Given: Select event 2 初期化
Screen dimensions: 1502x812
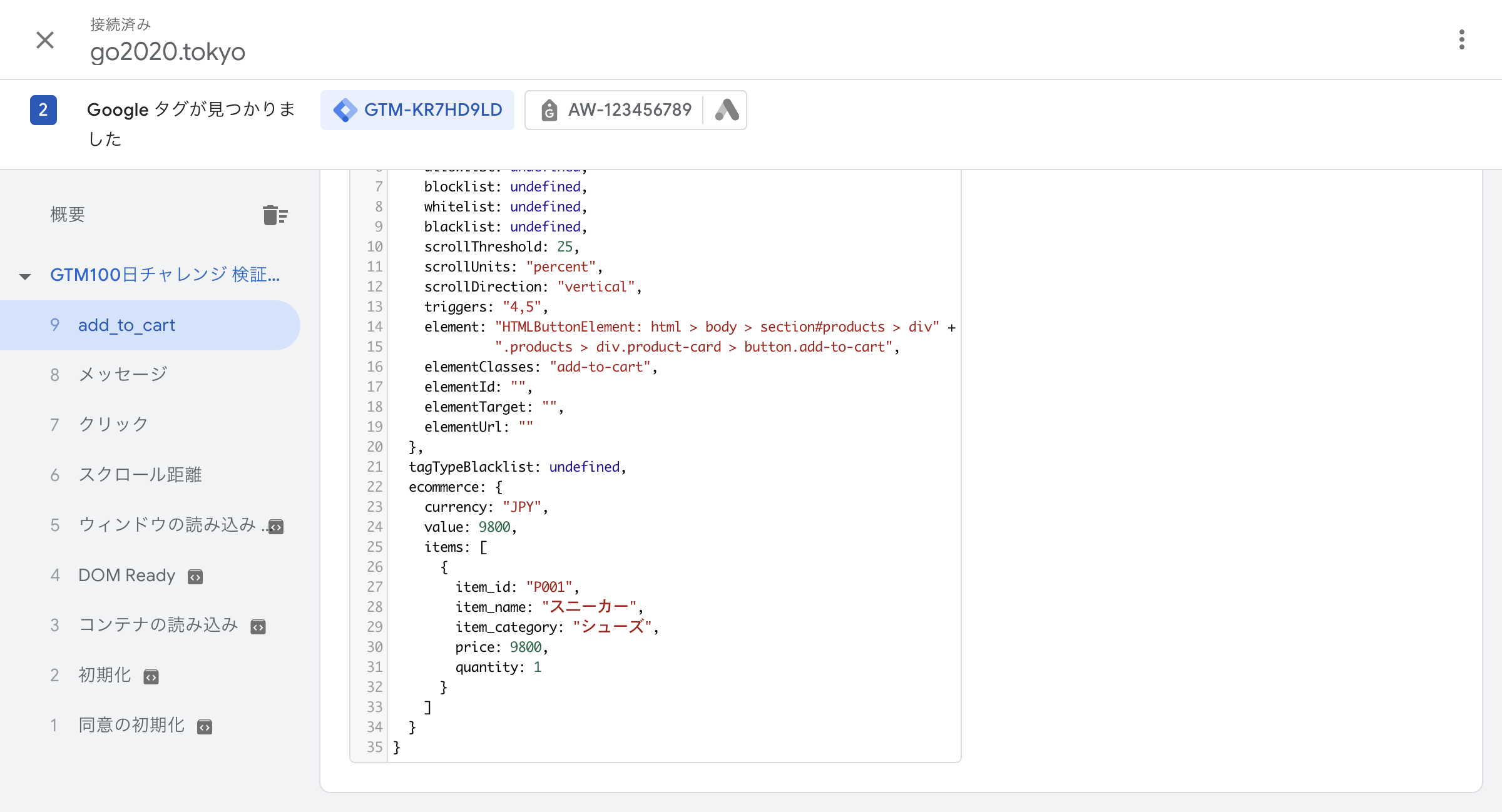Looking at the screenshot, I should click(x=150, y=675).
